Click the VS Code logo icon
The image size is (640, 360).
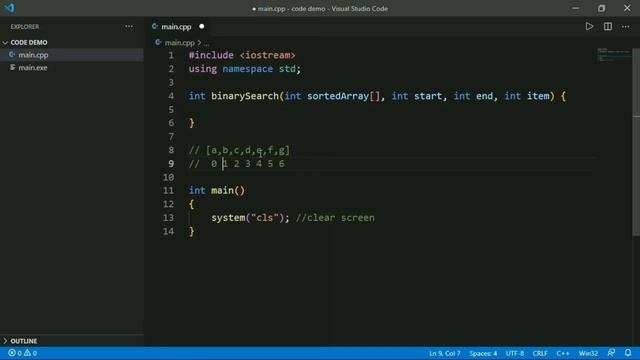[x=9, y=8]
